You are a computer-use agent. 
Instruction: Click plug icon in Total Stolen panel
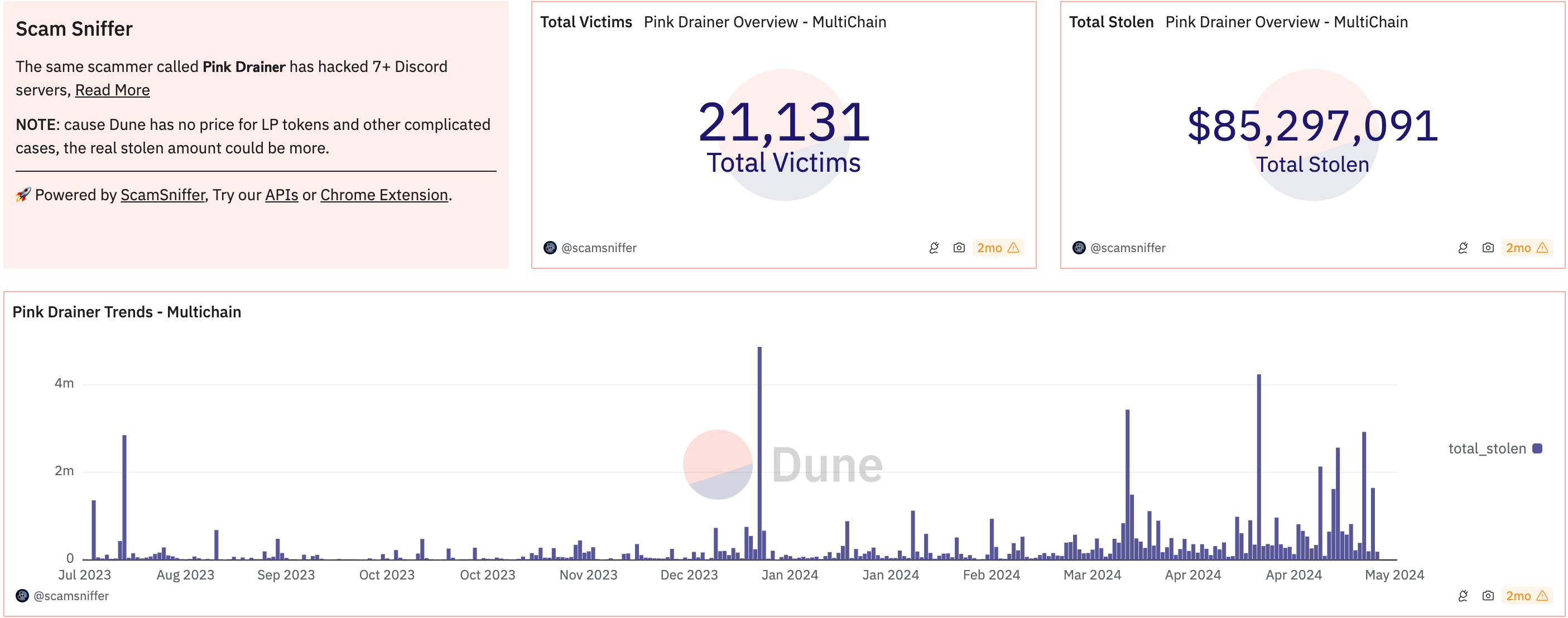(x=1463, y=248)
